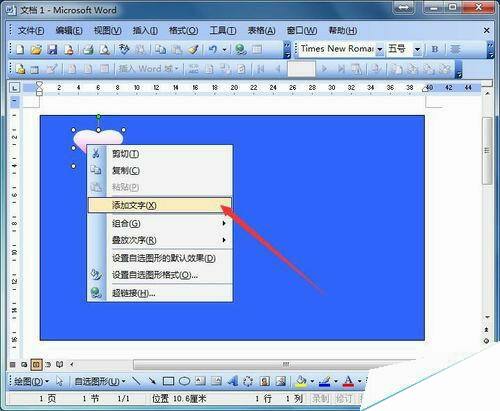
Task: Open the undo history dropdown arrow
Action: click(224, 50)
